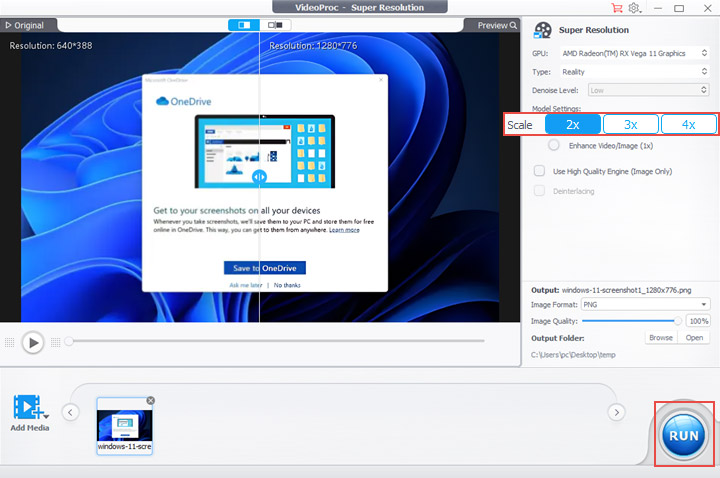Viewport: 720px width, 478px height.
Task: Click the grip dots right of play button
Action: [56, 343]
